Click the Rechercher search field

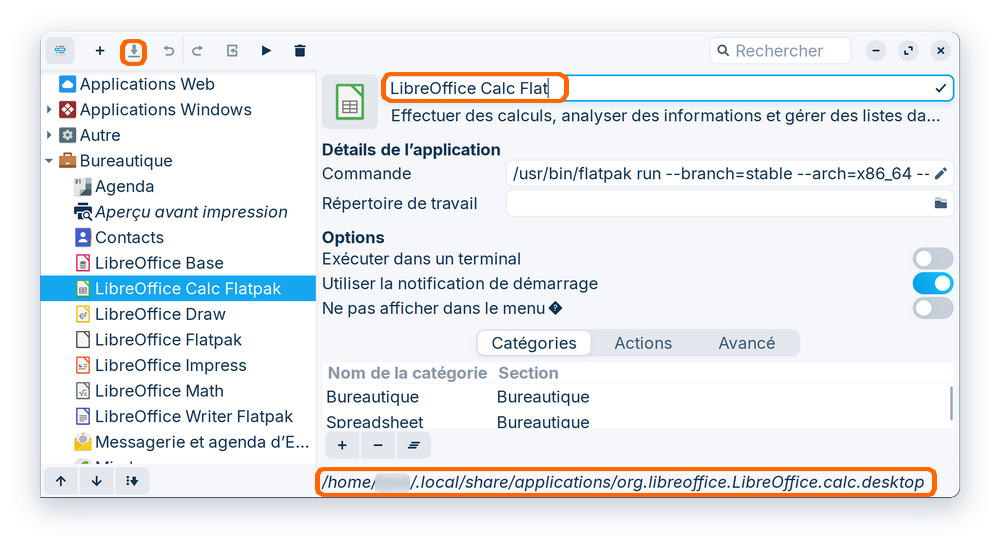click(780, 51)
